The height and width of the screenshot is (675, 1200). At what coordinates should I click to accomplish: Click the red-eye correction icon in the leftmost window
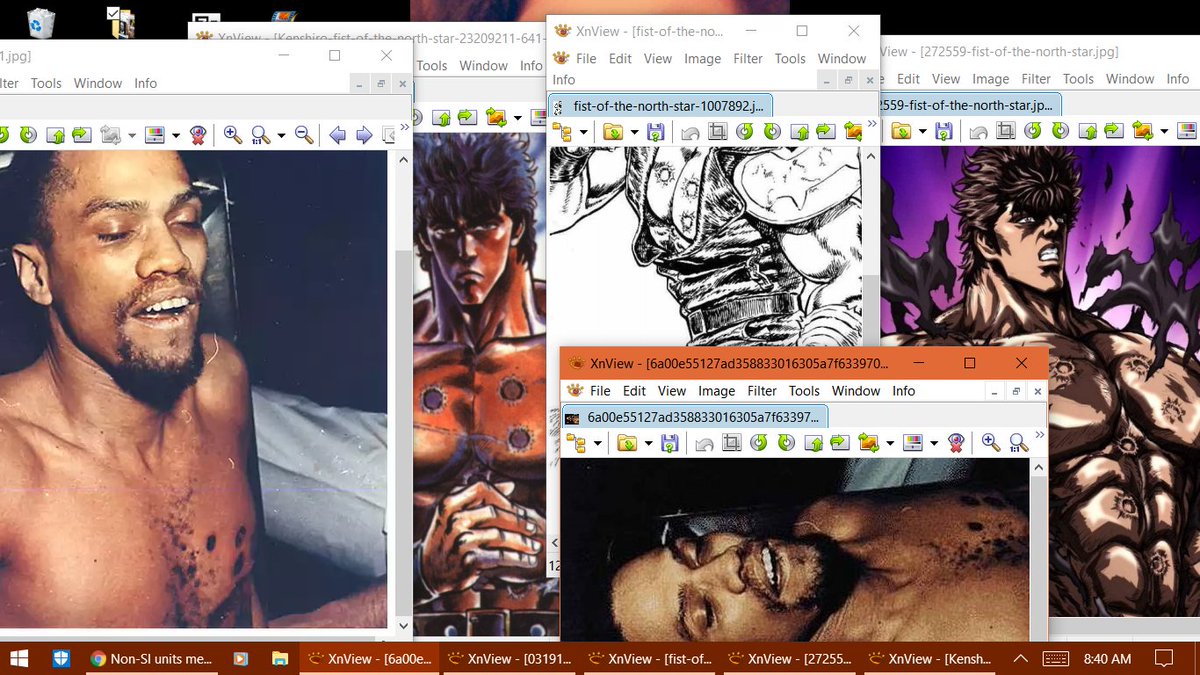(x=198, y=135)
